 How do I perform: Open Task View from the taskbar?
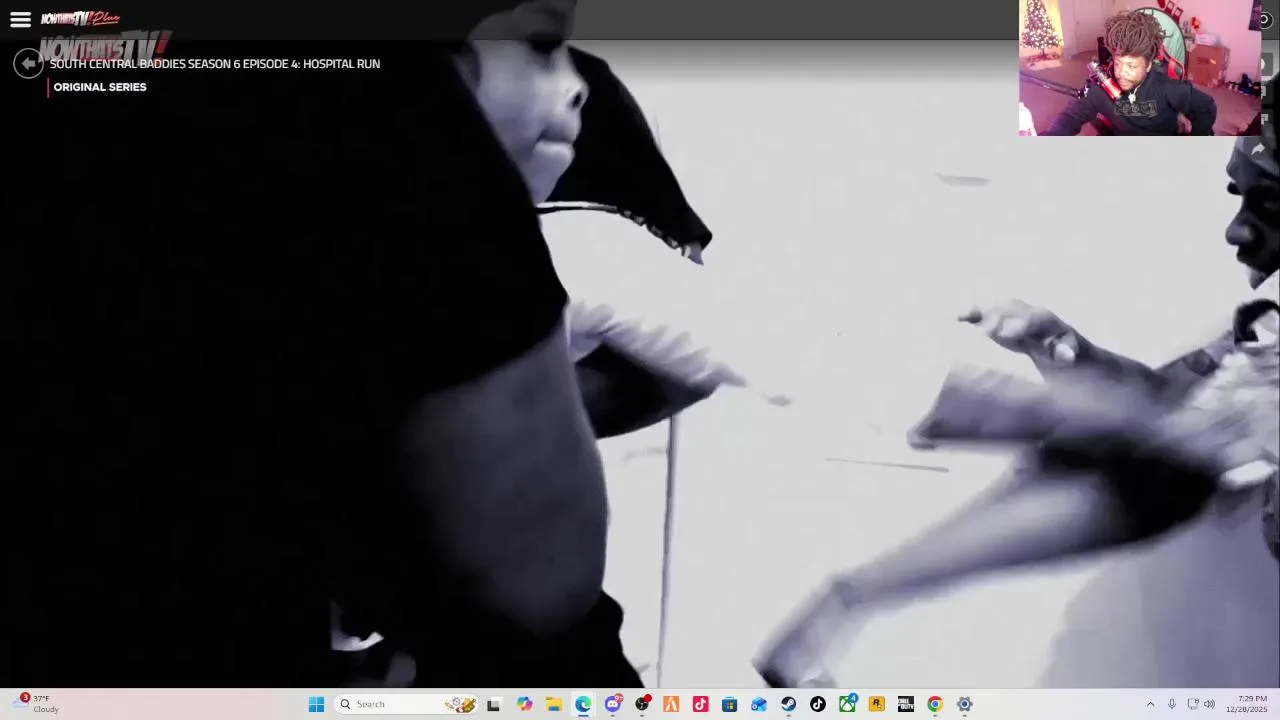point(493,704)
